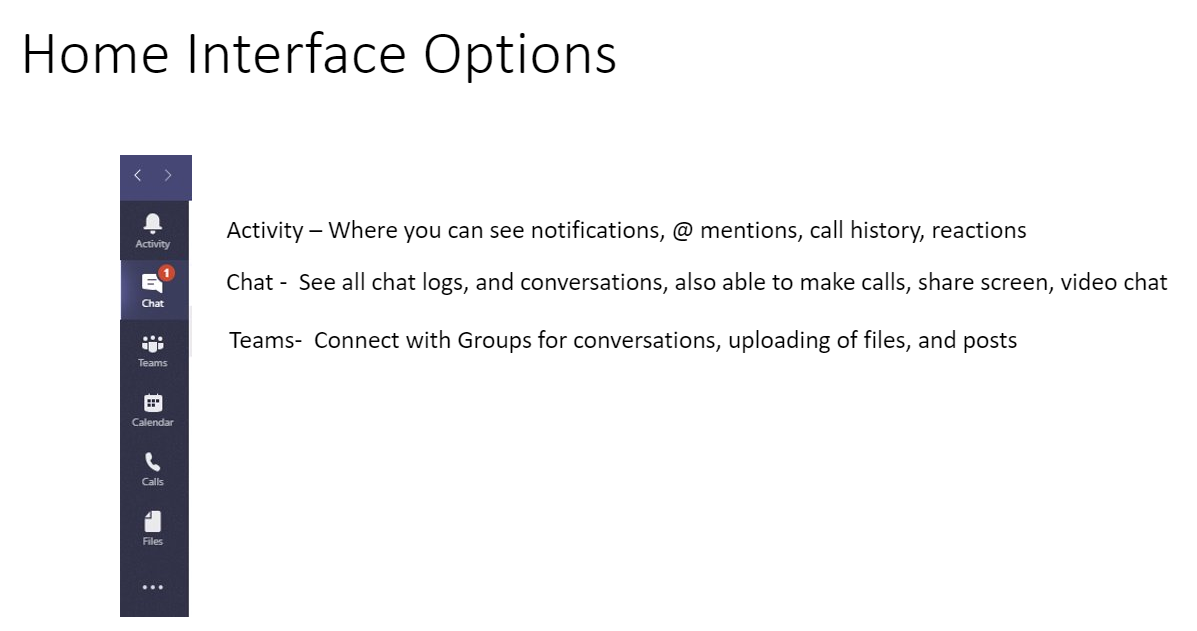Click the "Files" text label in sidebar
Image resolution: width=1197 pixels, height=631 pixels.
[153, 541]
